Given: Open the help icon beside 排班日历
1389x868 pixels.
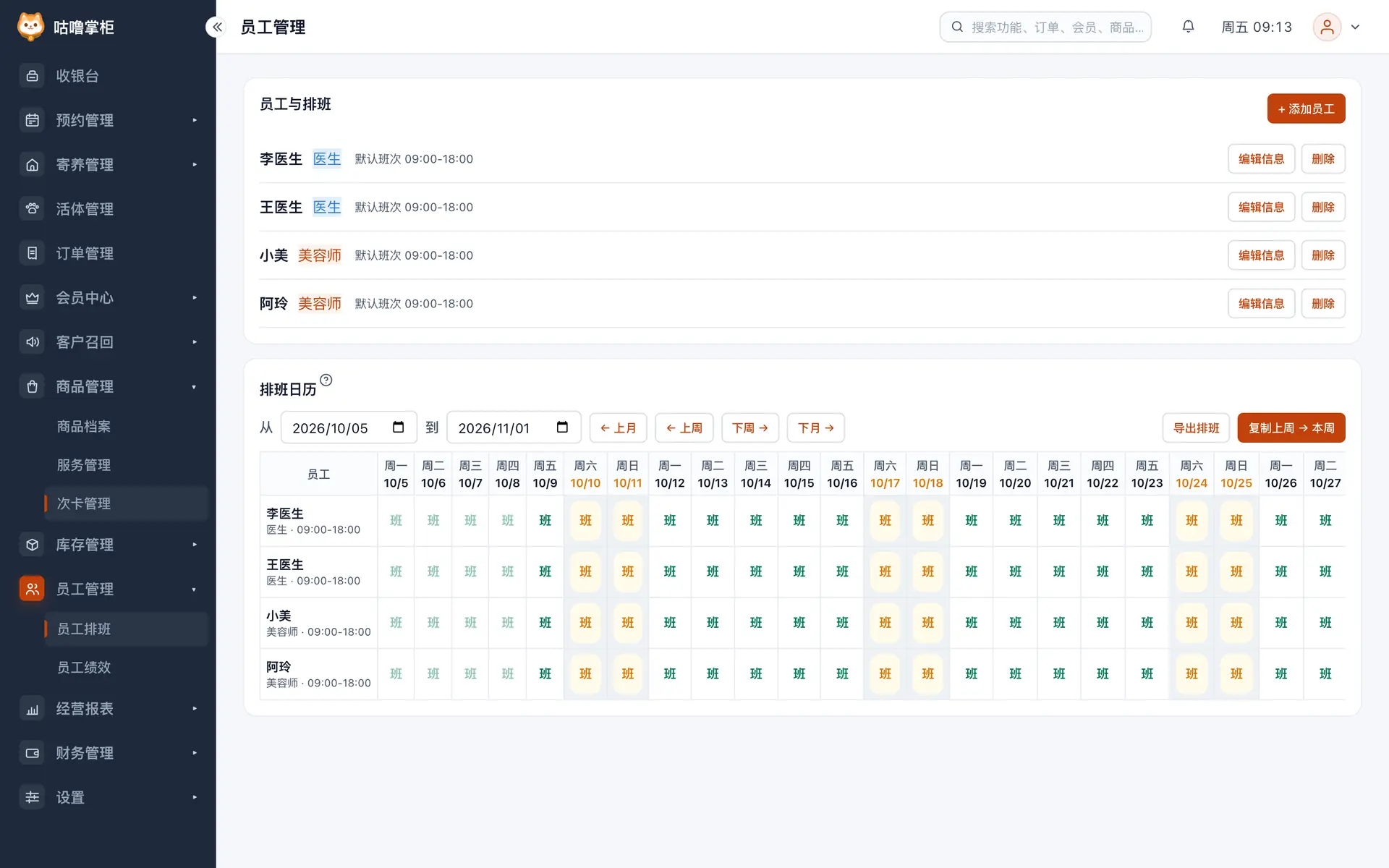Looking at the screenshot, I should (x=326, y=380).
